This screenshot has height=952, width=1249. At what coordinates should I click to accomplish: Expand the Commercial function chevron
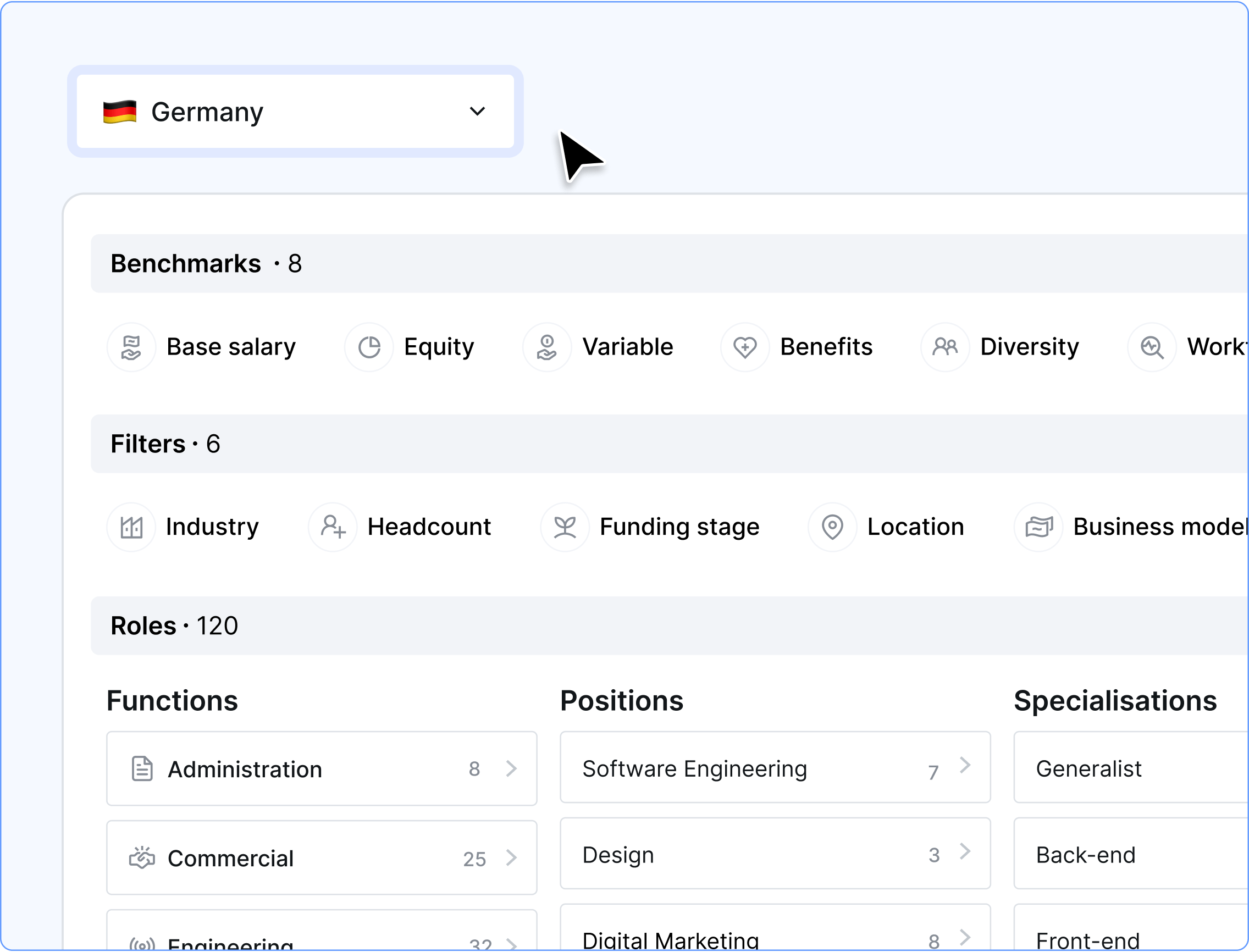click(x=511, y=858)
